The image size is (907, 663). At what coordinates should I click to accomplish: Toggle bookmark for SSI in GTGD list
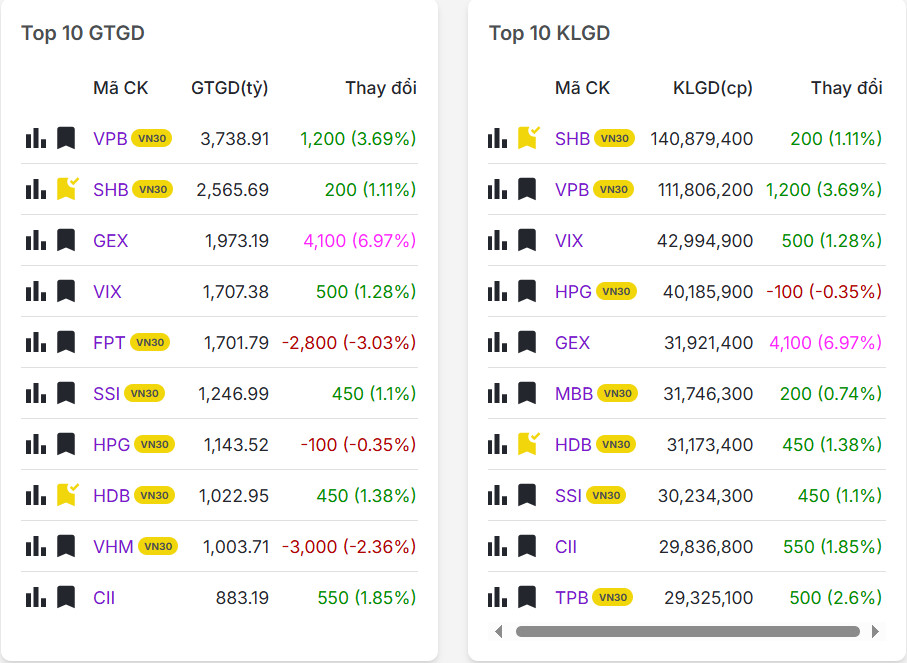(66, 393)
